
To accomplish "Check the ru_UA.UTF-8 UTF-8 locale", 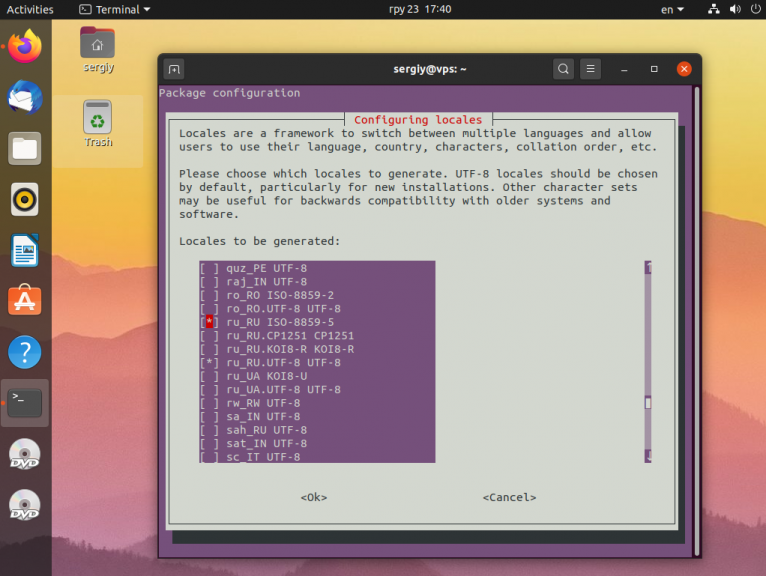I will (210, 389).
